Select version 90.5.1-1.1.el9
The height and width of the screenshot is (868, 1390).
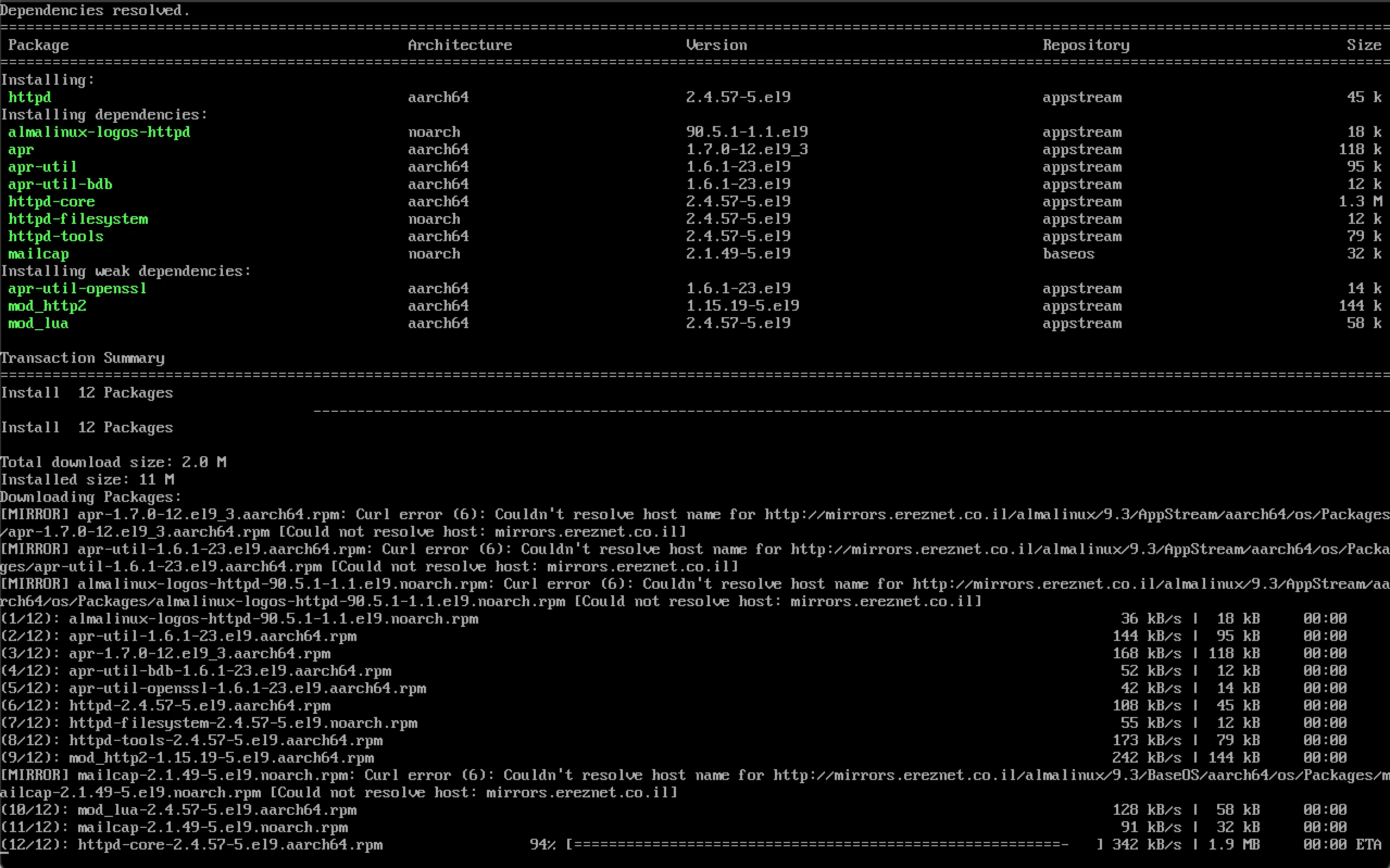point(747,132)
